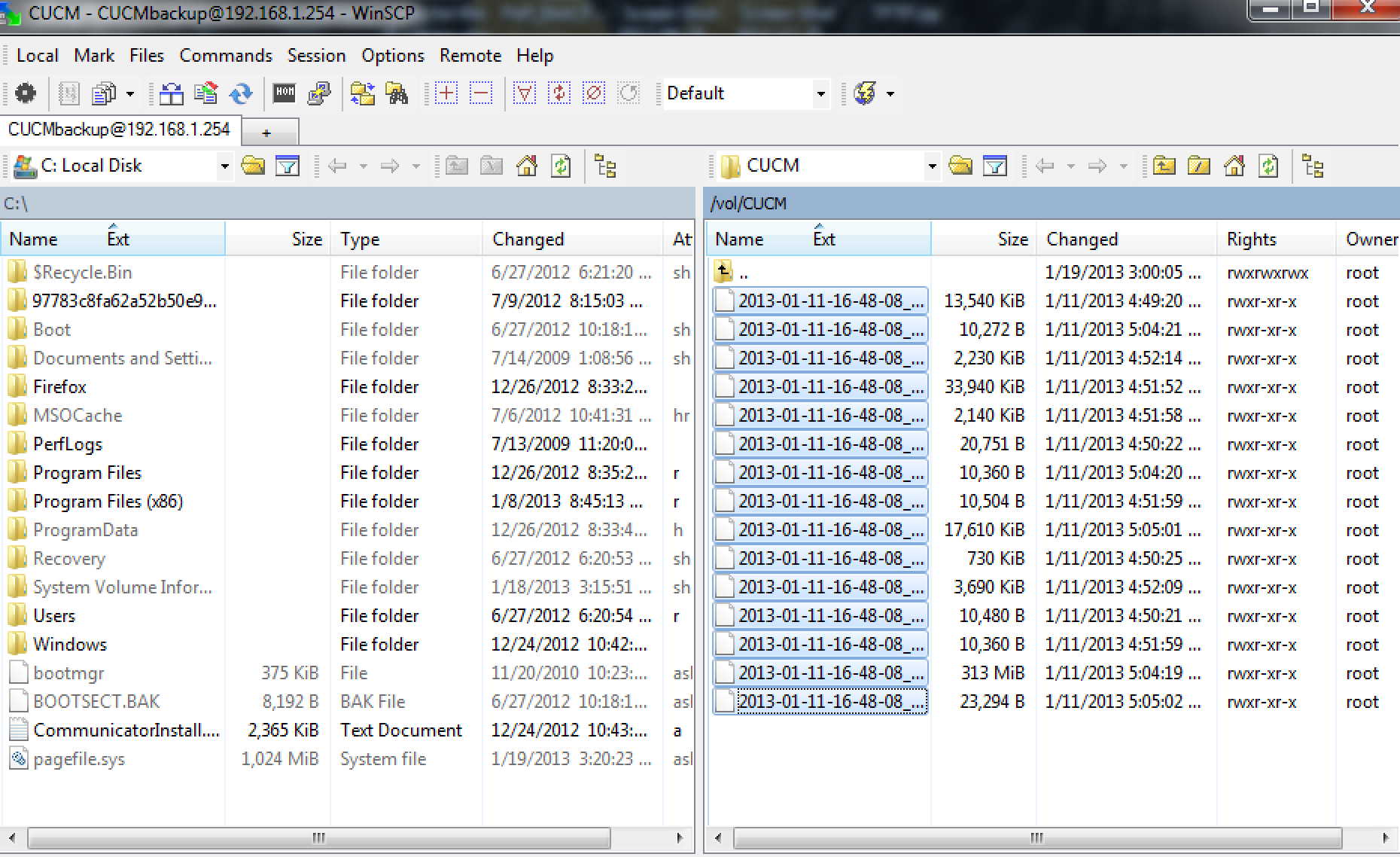Click the Select All triangle icon

tap(525, 93)
